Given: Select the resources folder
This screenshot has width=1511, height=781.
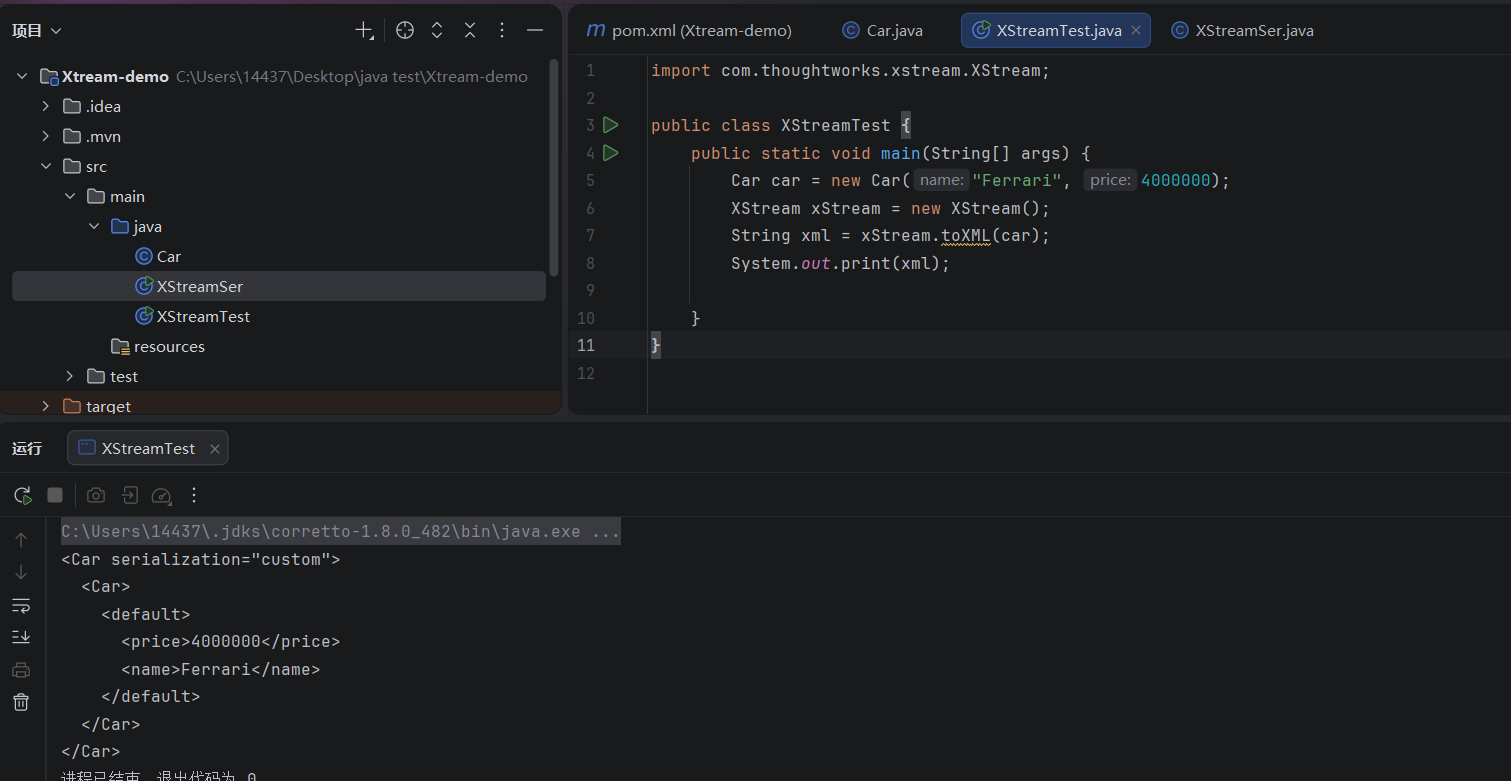Looking at the screenshot, I should [x=158, y=346].
